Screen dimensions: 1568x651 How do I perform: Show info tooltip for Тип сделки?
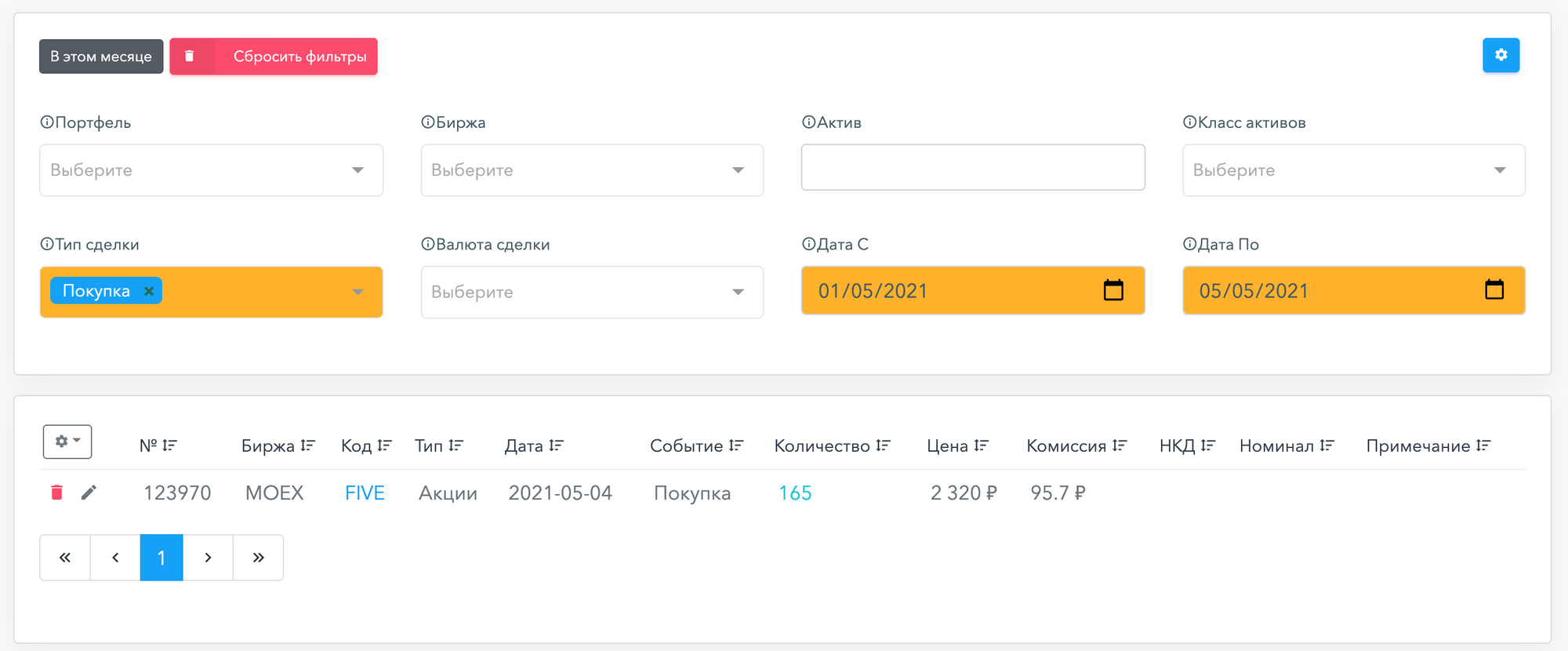(x=47, y=244)
